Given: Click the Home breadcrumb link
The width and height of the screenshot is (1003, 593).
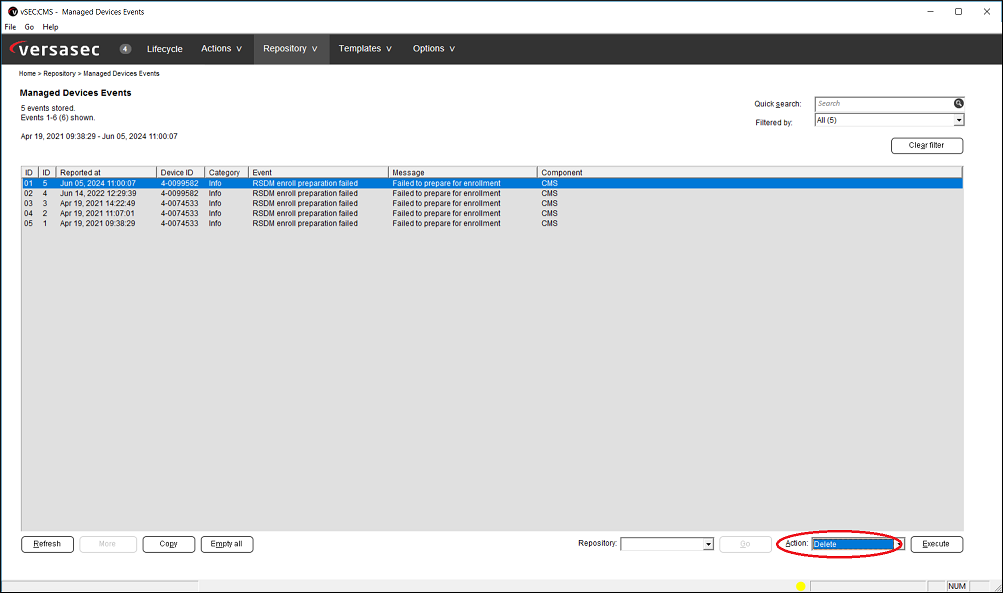Looking at the screenshot, I should (27, 74).
